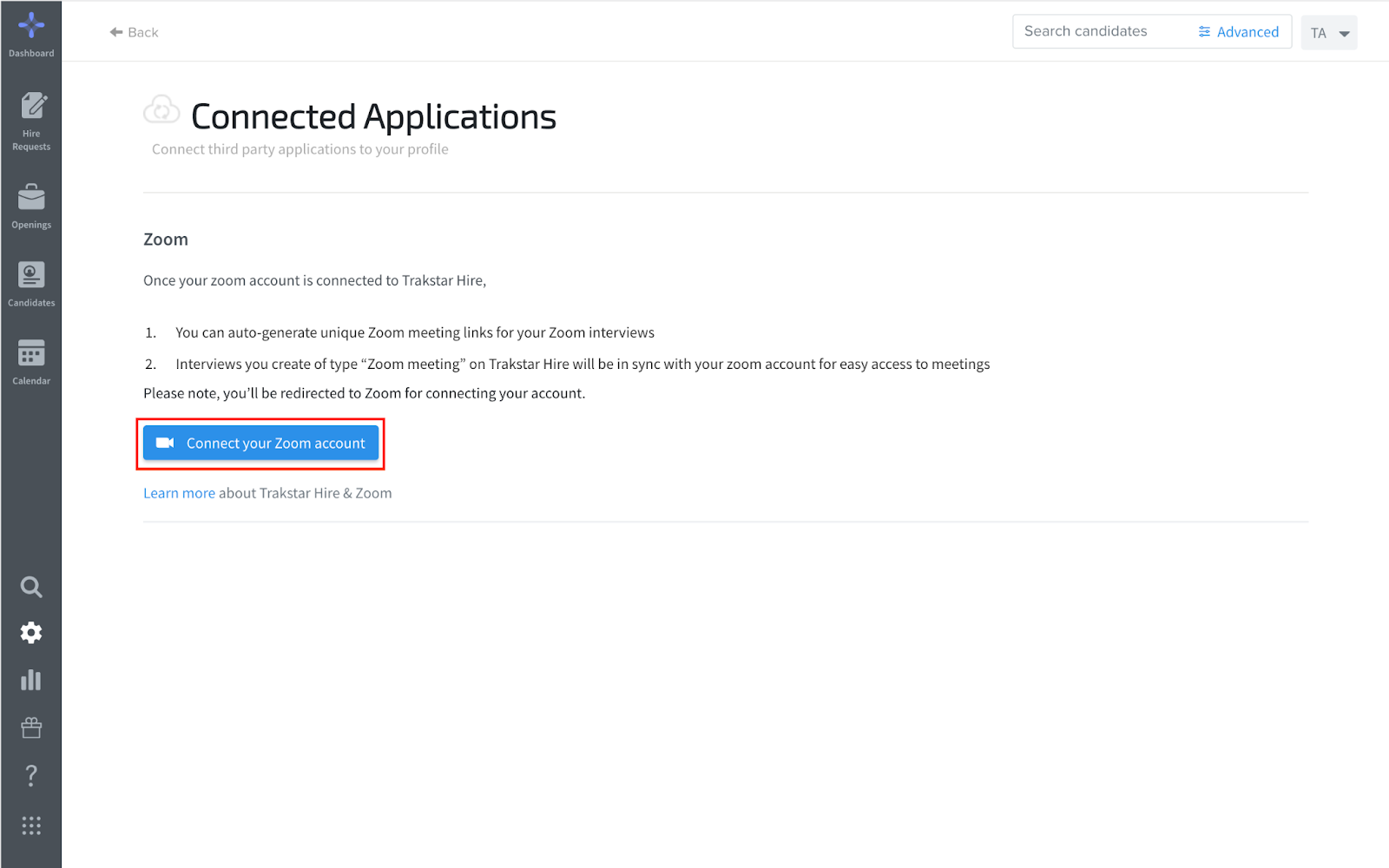Image resolution: width=1389 pixels, height=868 pixels.
Task: Click the Connected Applications heading
Action: [x=373, y=116]
